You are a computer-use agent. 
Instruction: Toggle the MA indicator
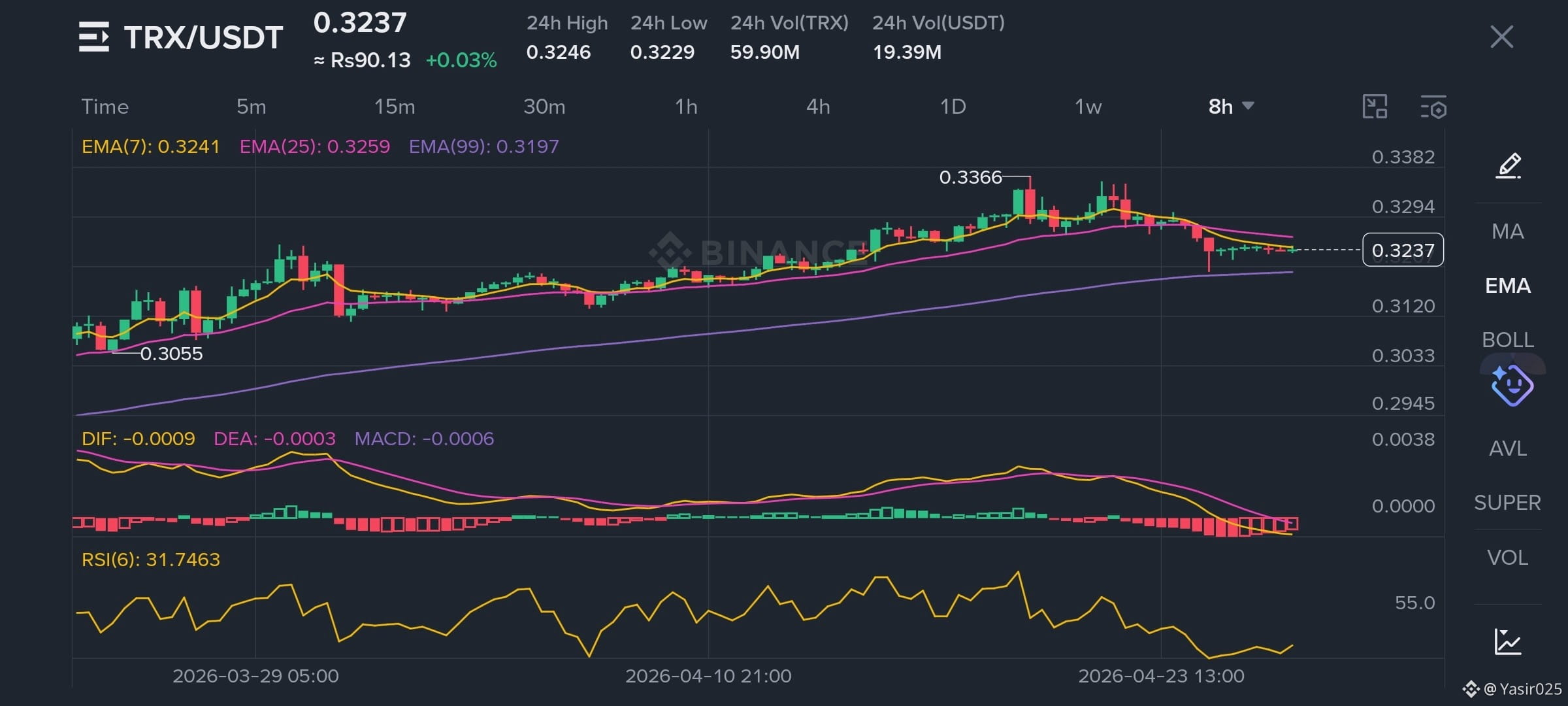1508,231
